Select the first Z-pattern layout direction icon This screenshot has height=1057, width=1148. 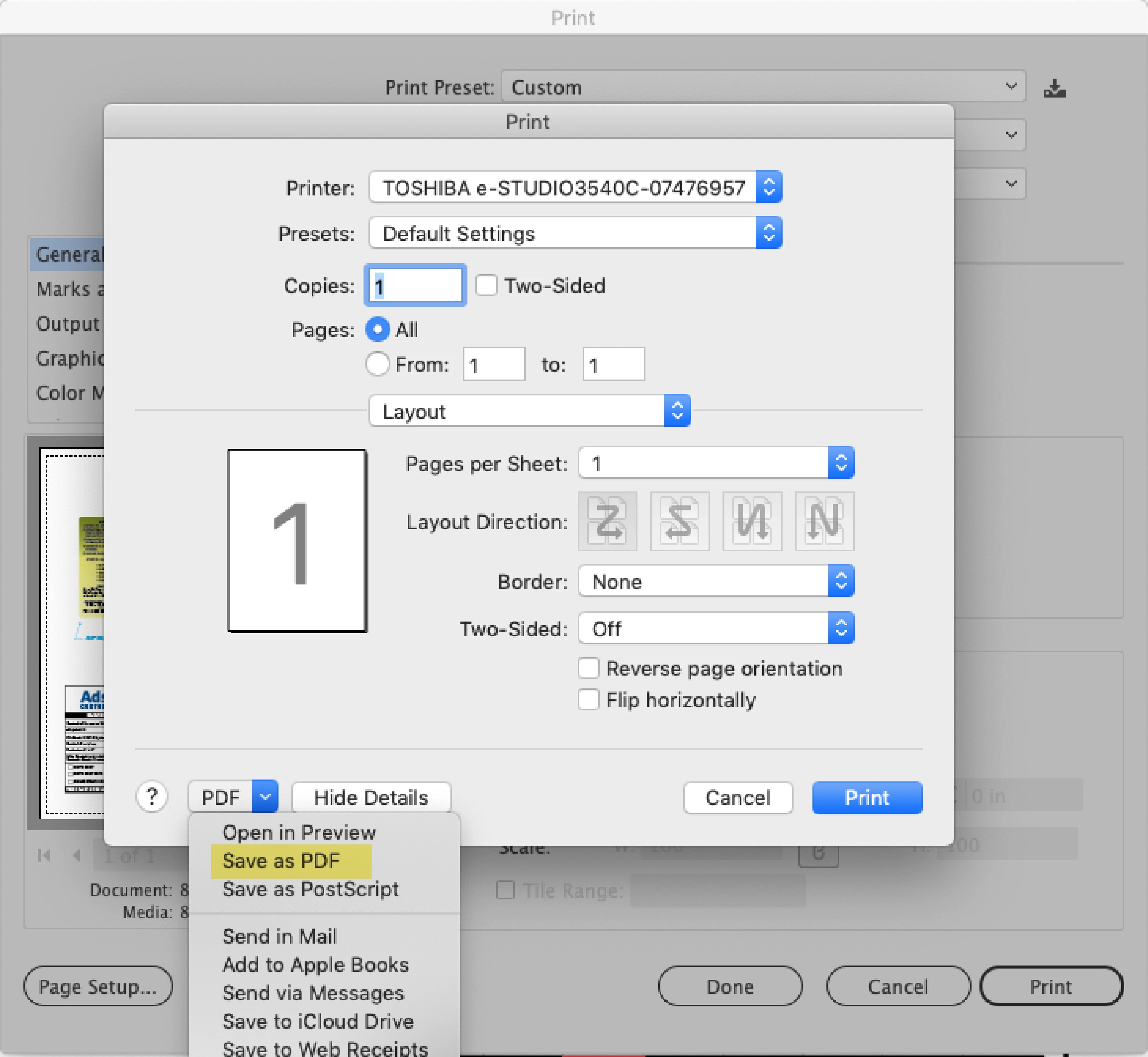tap(607, 521)
